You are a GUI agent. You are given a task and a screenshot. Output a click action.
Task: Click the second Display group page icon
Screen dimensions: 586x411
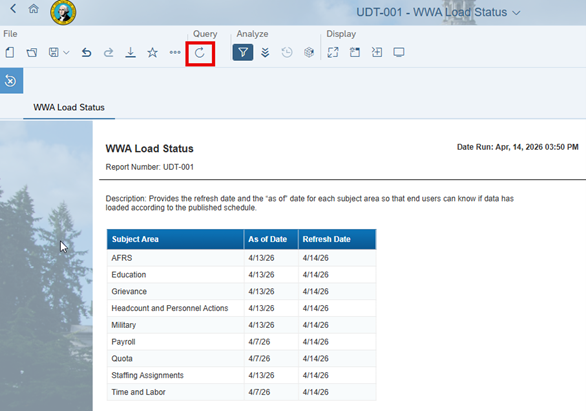click(355, 52)
